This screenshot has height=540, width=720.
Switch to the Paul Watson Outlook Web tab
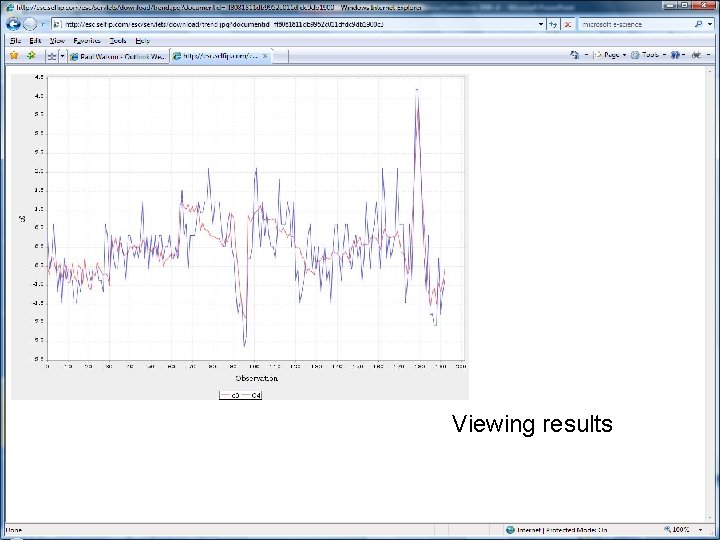(x=118, y=56)
